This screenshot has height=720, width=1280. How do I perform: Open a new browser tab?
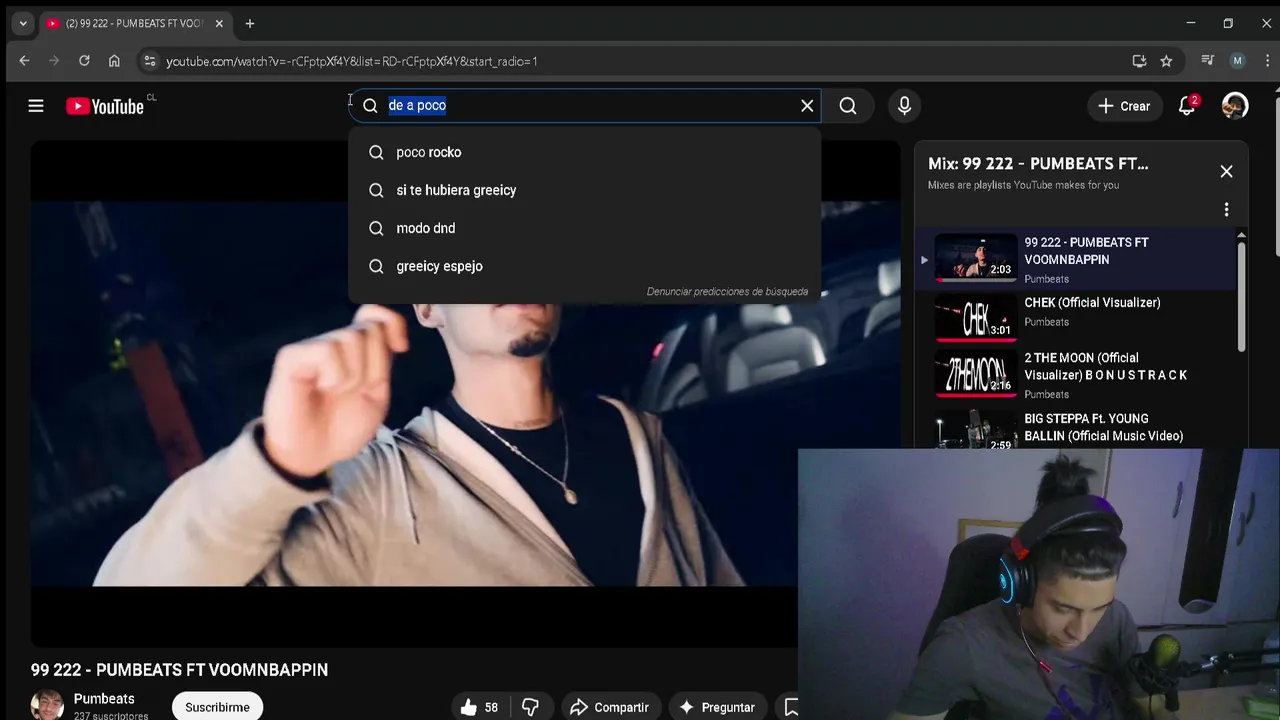(250, 23)
